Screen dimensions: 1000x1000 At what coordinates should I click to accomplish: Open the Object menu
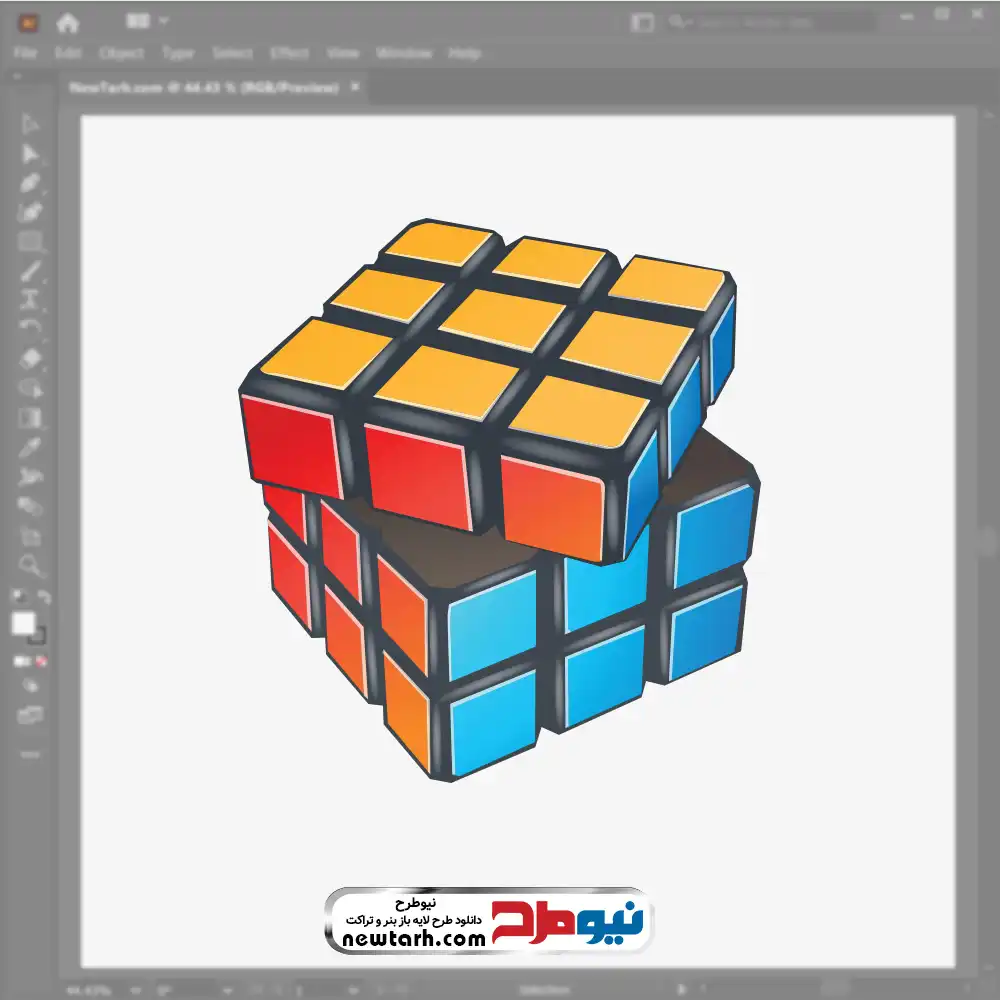121,54
